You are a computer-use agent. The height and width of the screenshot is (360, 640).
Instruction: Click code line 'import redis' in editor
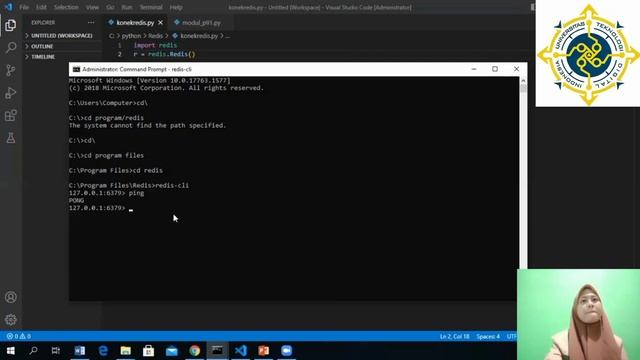click(155, 45)
